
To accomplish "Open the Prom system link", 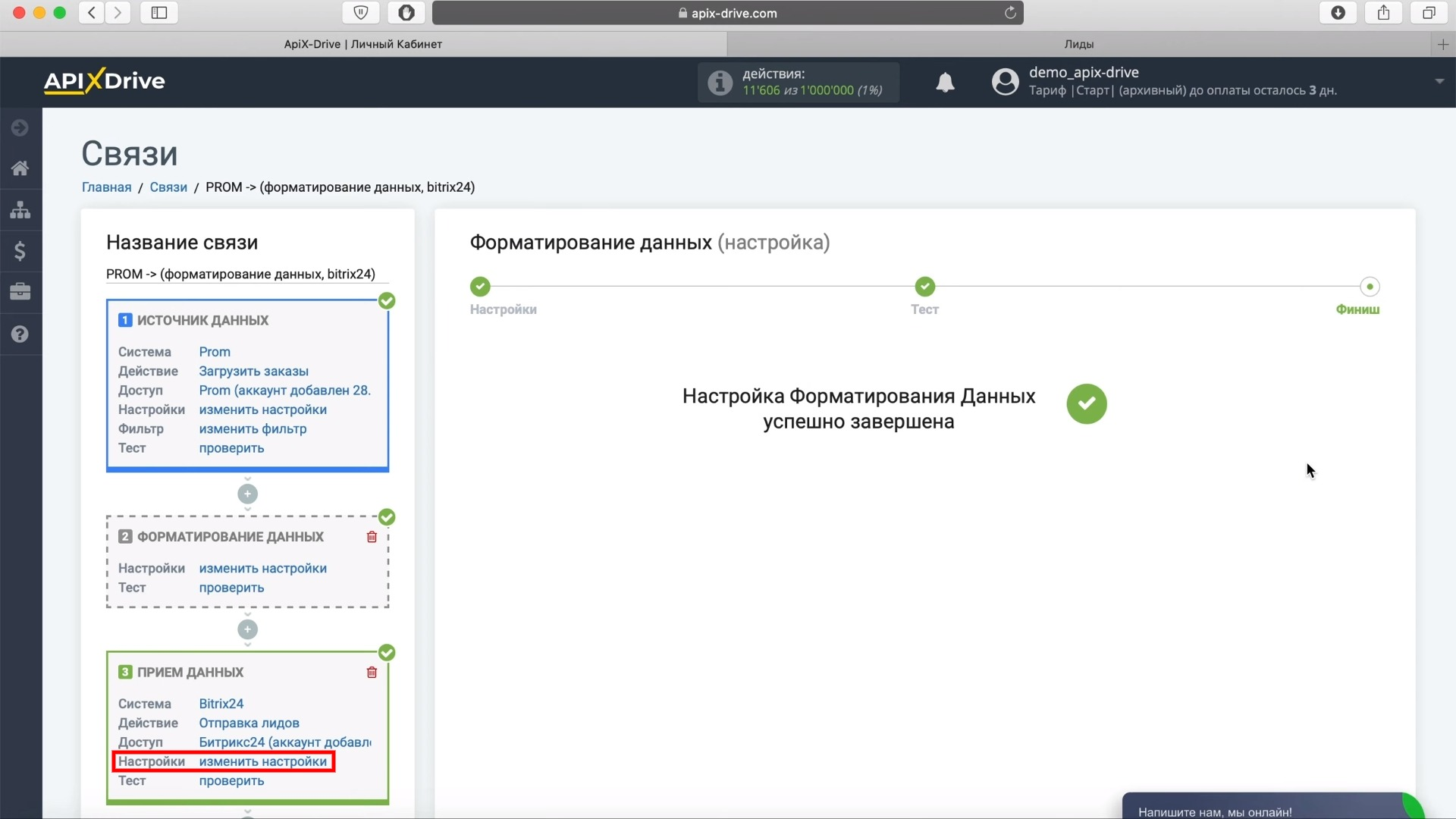I will coord(215,352).
